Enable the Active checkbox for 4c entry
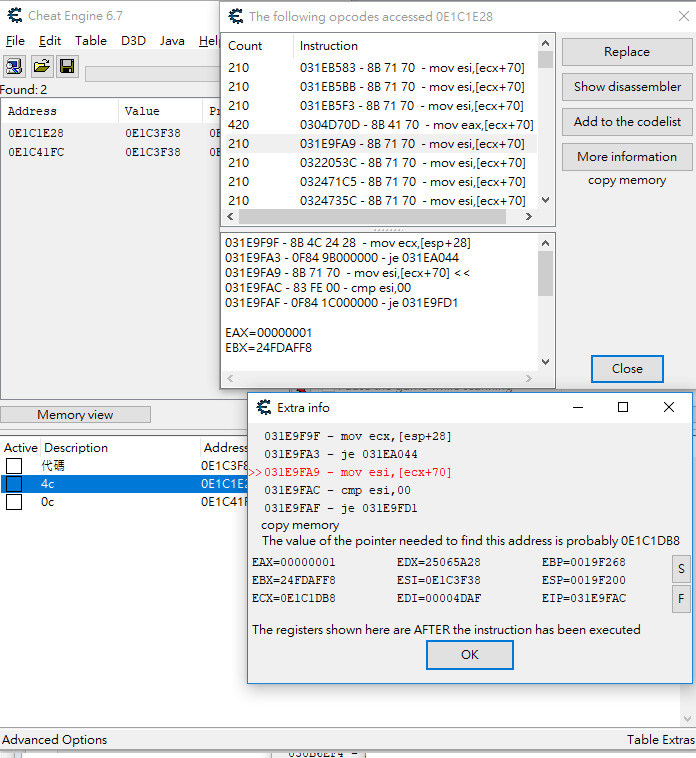The image size is (696, 758). pos(14,484)
